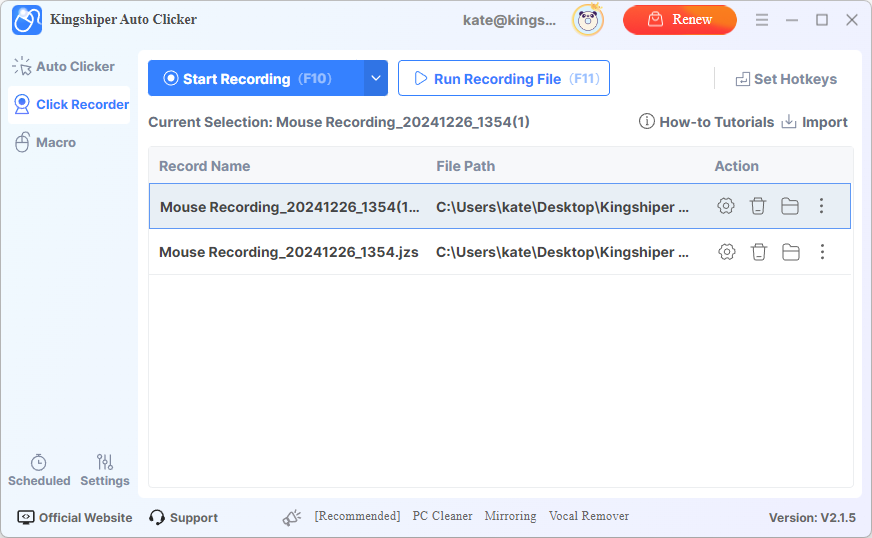Screen dimensions: 872x538
Task: Click the File Path column header
Action: click(x=465, y=166)
